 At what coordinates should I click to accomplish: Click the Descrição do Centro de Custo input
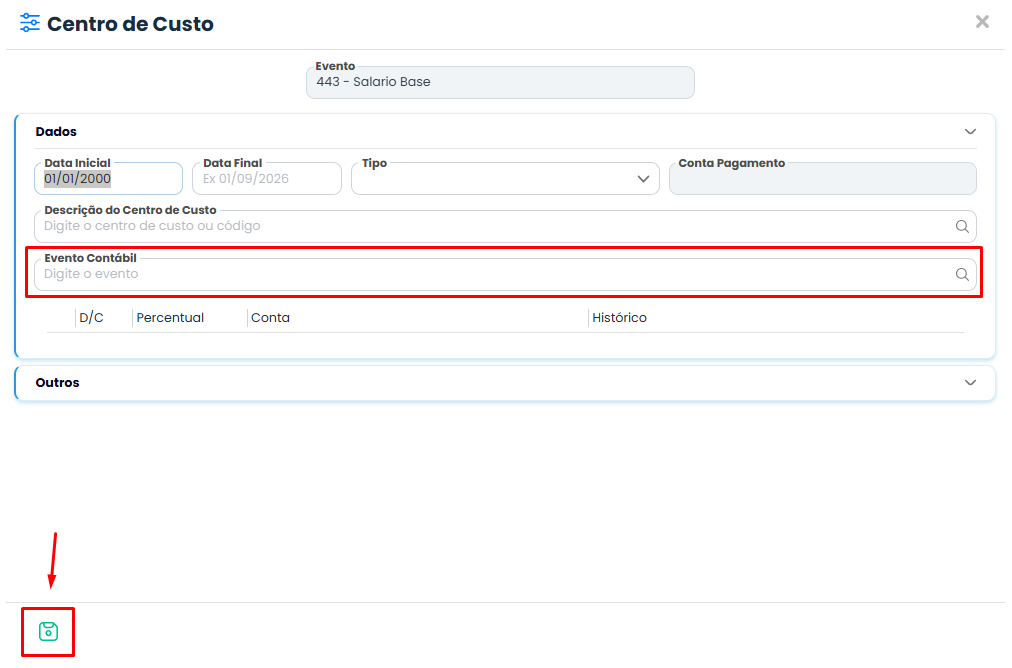[505, 227]
